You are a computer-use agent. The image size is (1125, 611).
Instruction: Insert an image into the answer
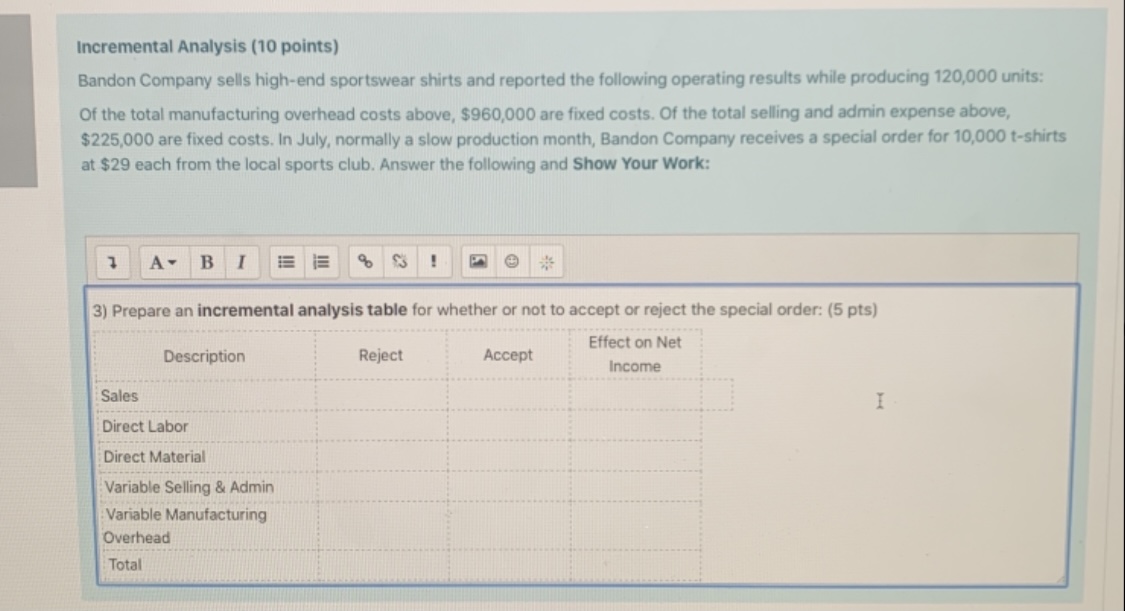(478, 262)
